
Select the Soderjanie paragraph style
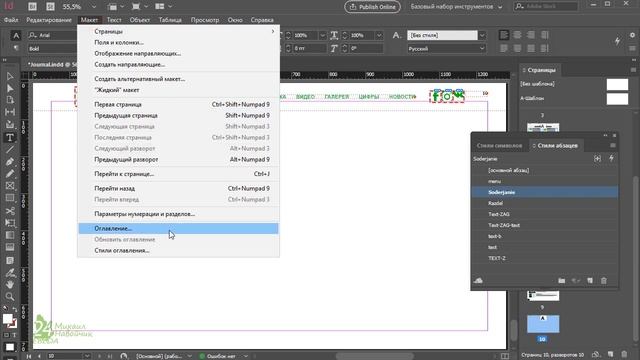[544, 192]
